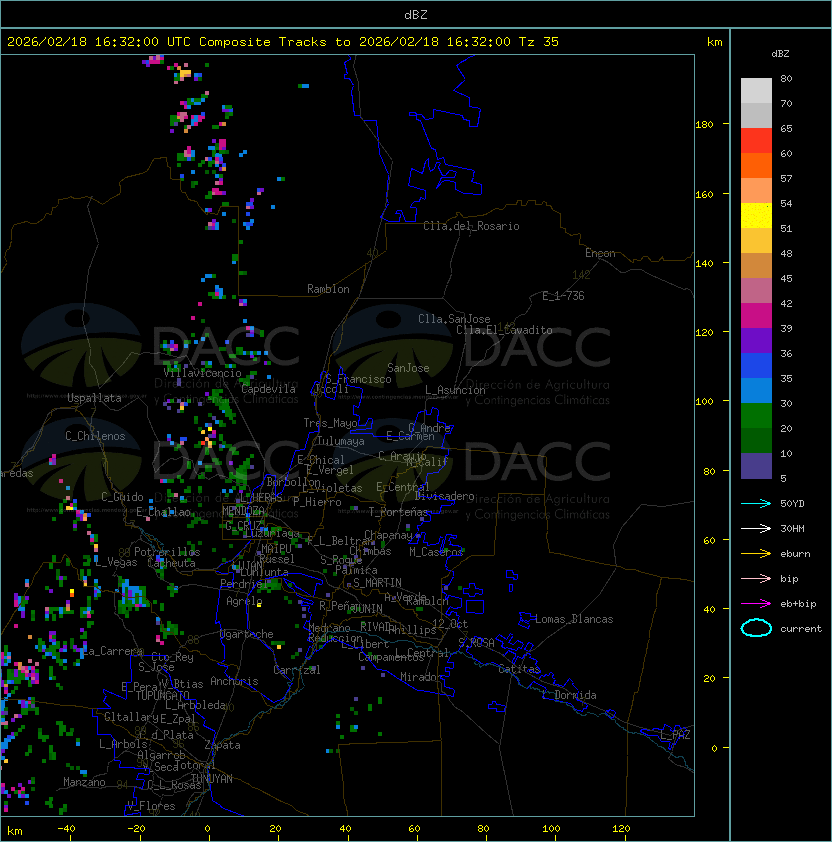The width and height of the screenshot is (832, 842).
Task: Select the light gray 70-80 dBZ swatch
Action: coord(756,90)
